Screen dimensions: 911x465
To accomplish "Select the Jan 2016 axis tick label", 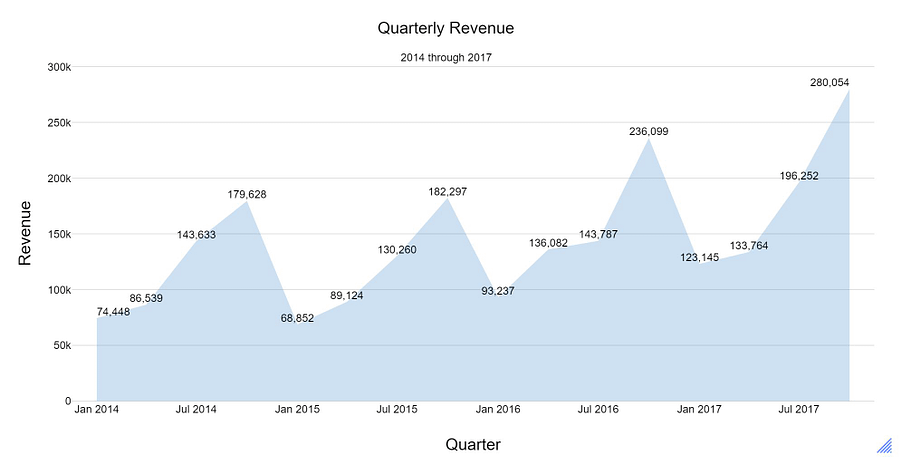I will [498, 410].
